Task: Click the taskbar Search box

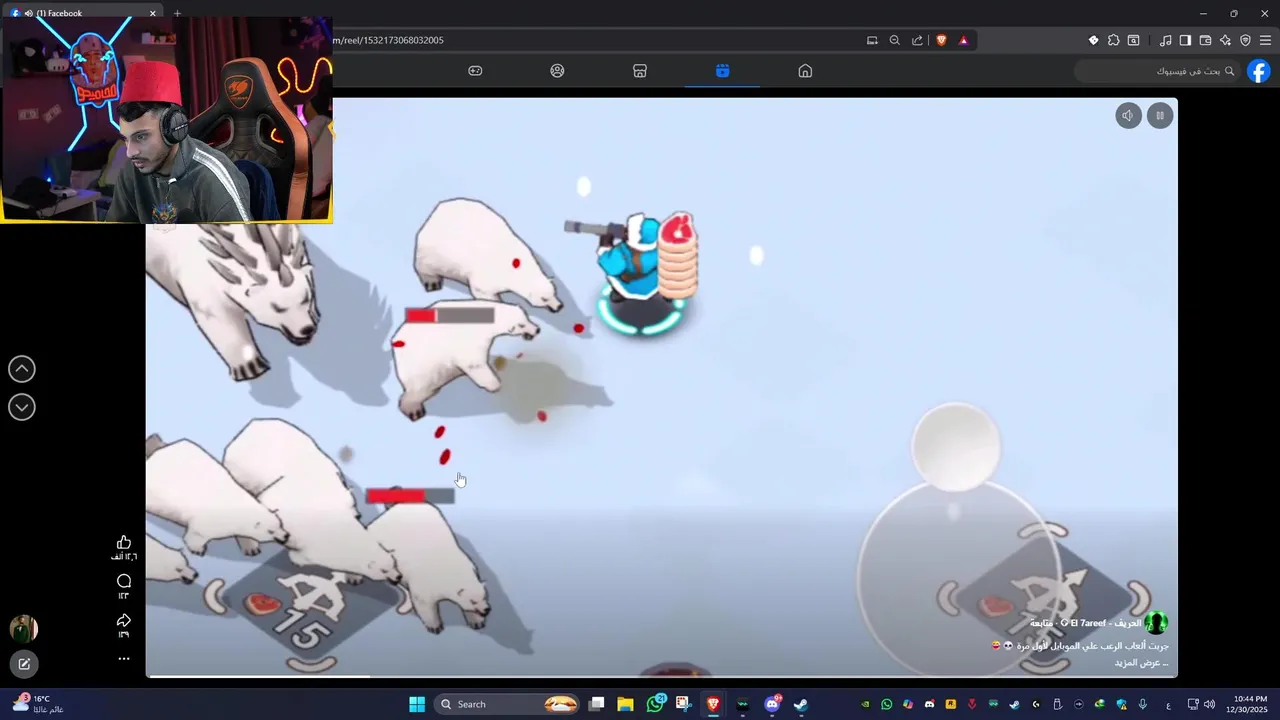Action: pyautogui.click(x=509, y=704)
